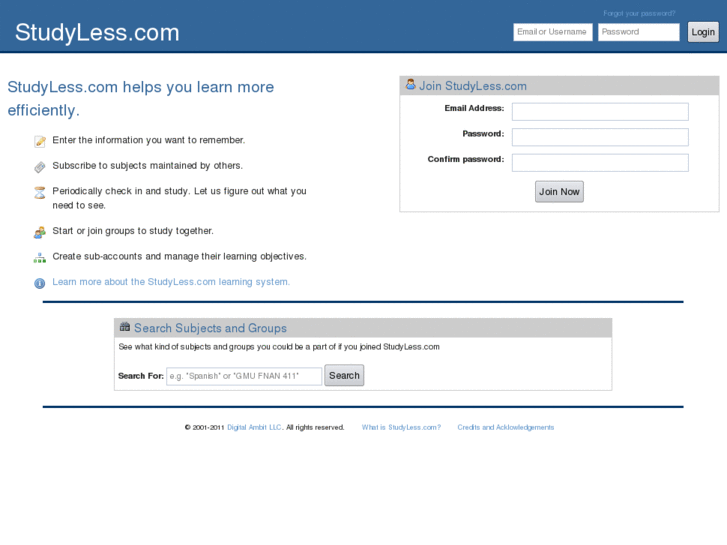Click the 'Join StudyLess.com' panel heading
Image resolution: width=727 pixels, height=545 pixels.
(x=472, y=86)
